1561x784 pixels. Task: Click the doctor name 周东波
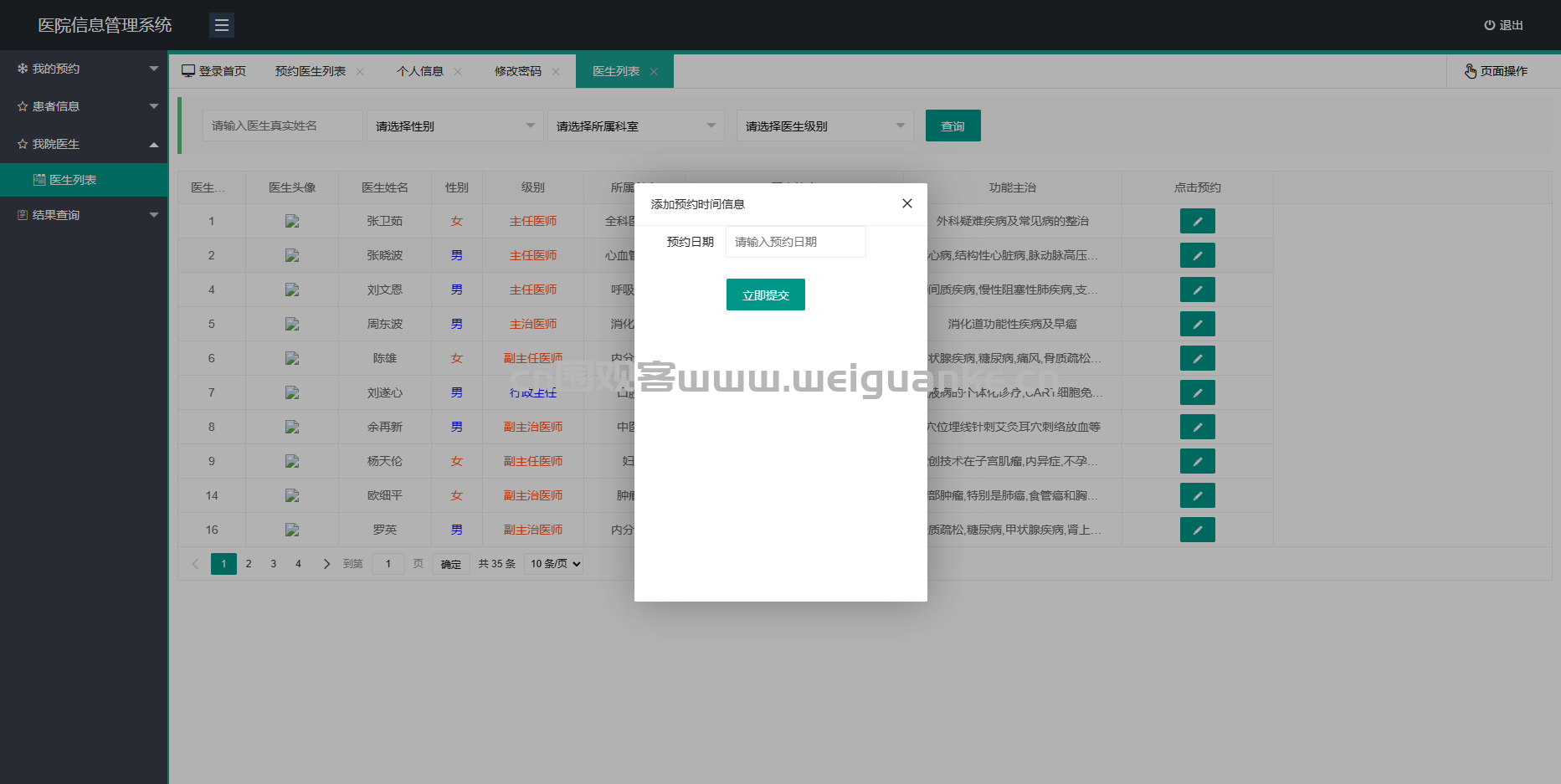click(x=385, y=324)
